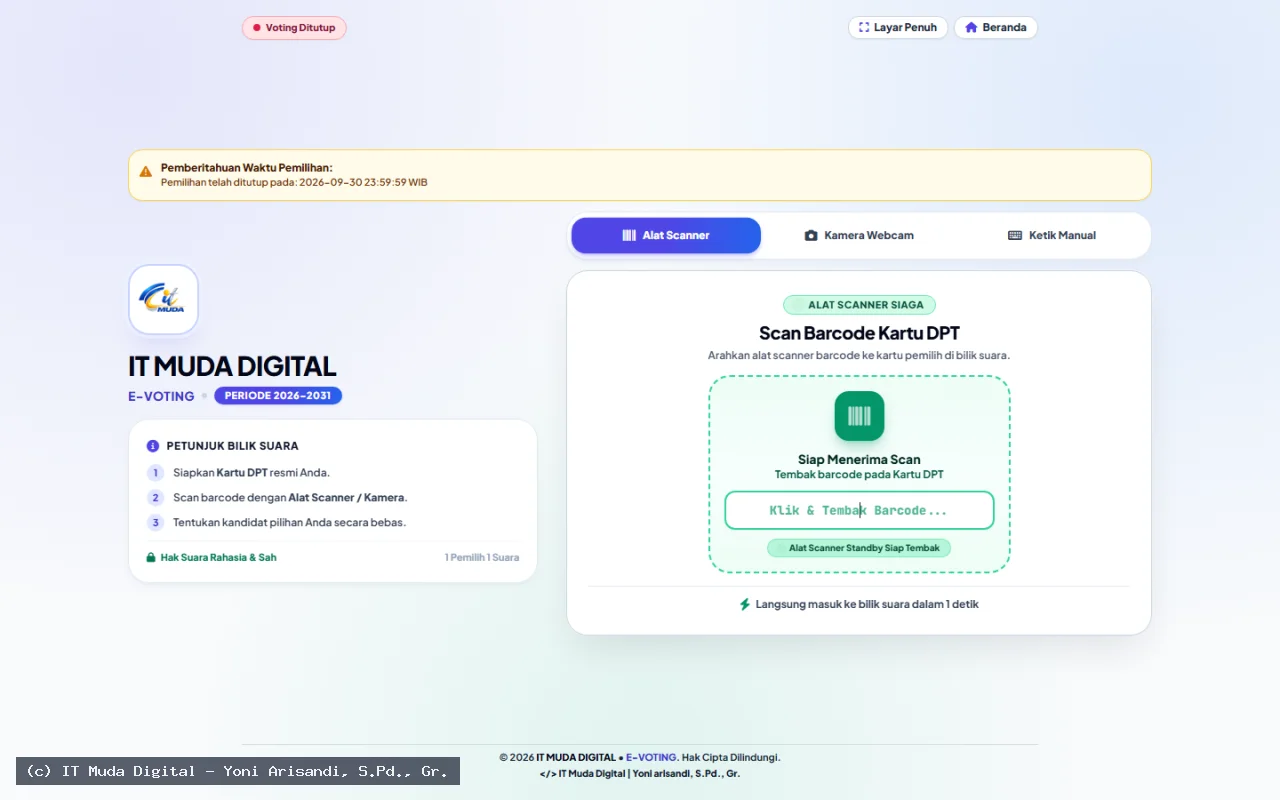Viewport: 1280px width, 800px height.
Task: Click the Scan Barcode Kartu DPT heading
Action: [859, 333]
